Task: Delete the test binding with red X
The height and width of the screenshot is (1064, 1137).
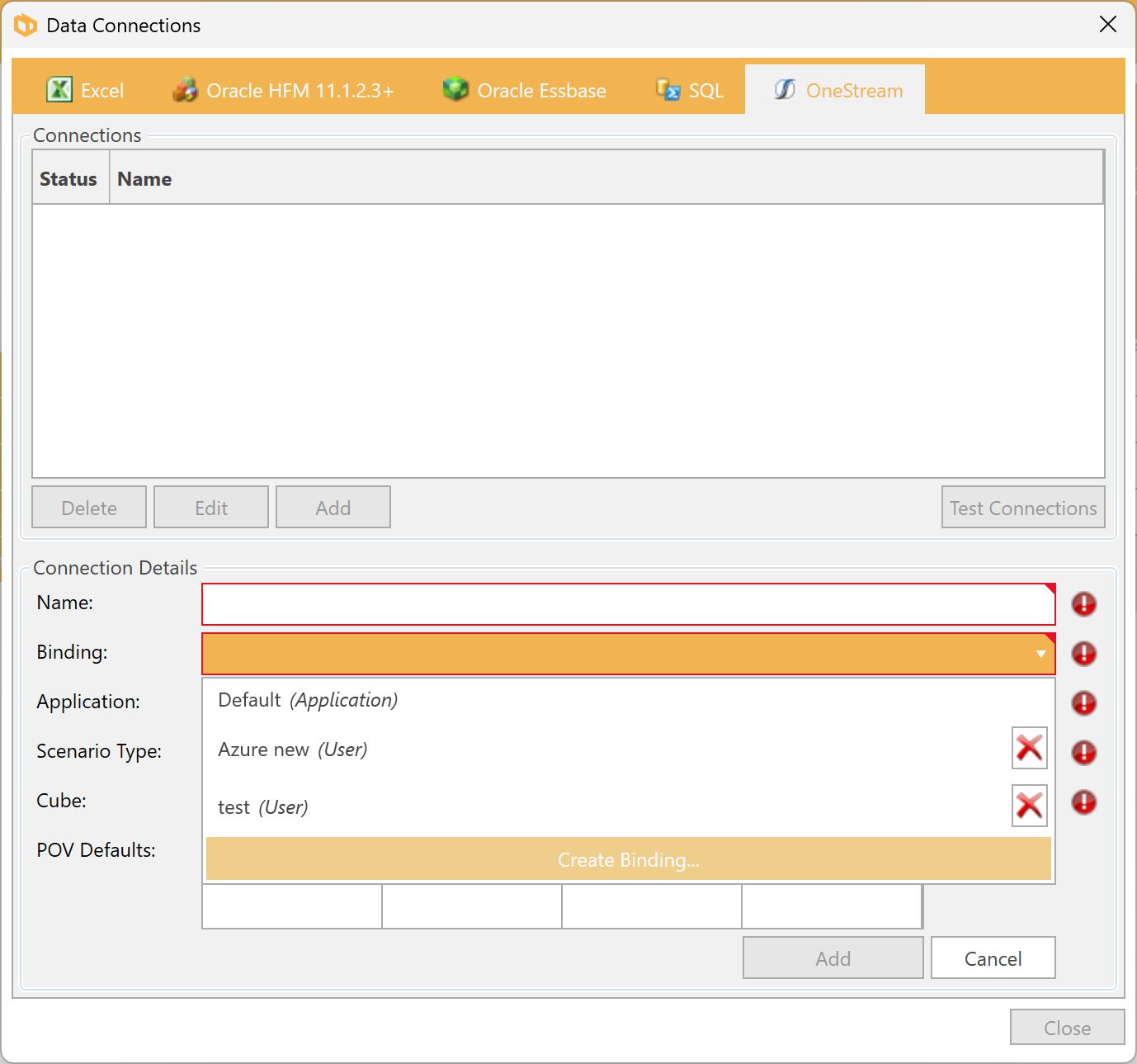Action: coord(1030,806)
